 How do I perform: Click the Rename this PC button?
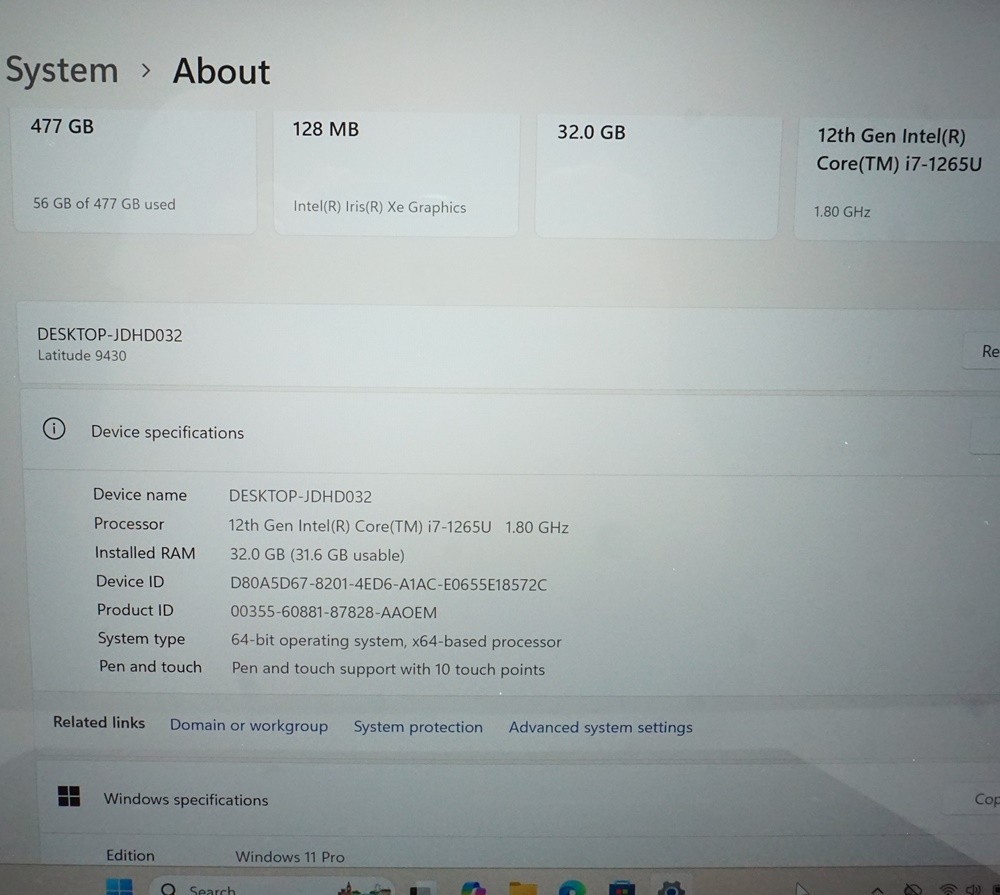(x=982, y=351)
